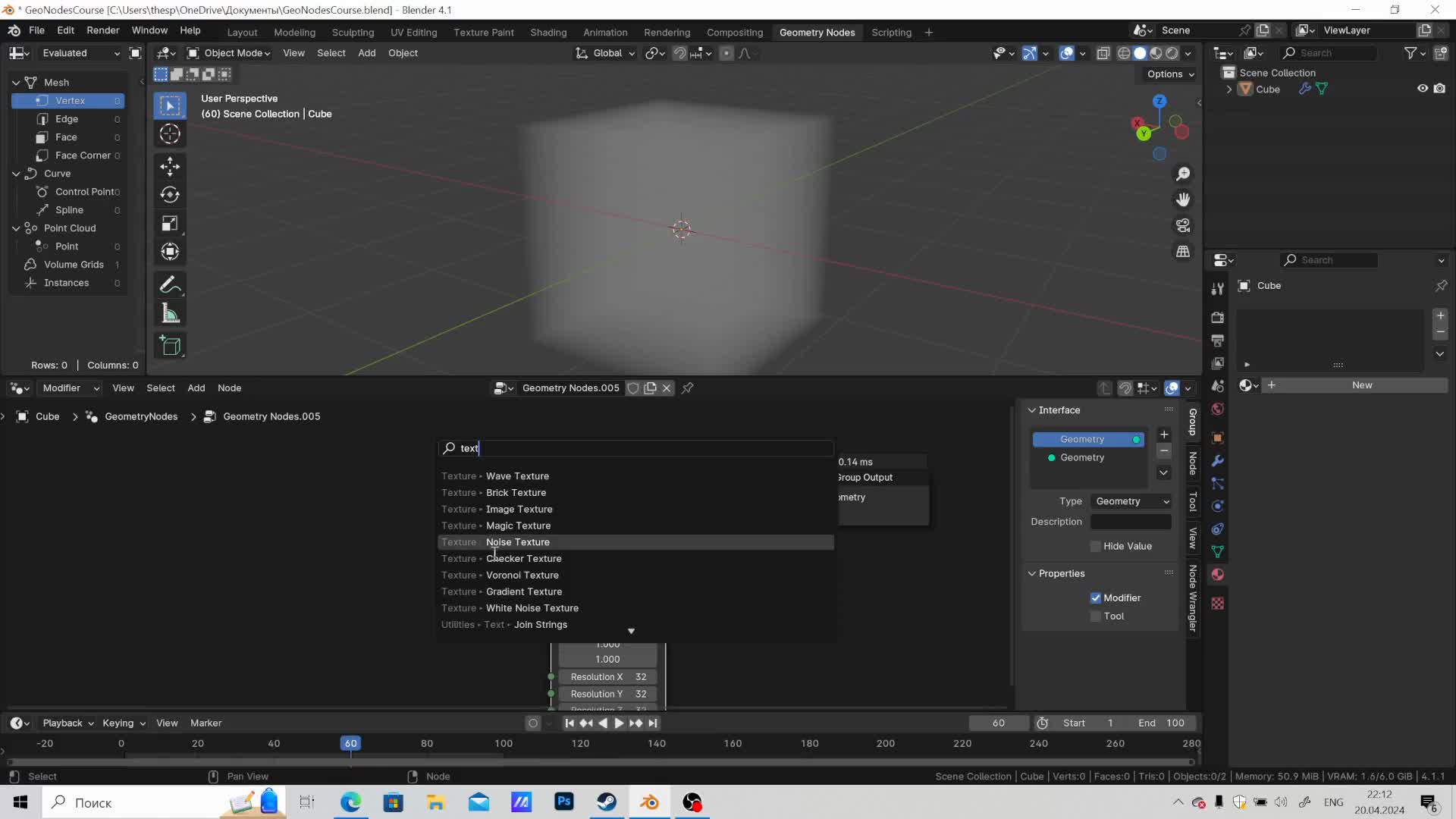Switch viewport to solid shading mode
The image size is (1456, 819).
click(1140, 53)
